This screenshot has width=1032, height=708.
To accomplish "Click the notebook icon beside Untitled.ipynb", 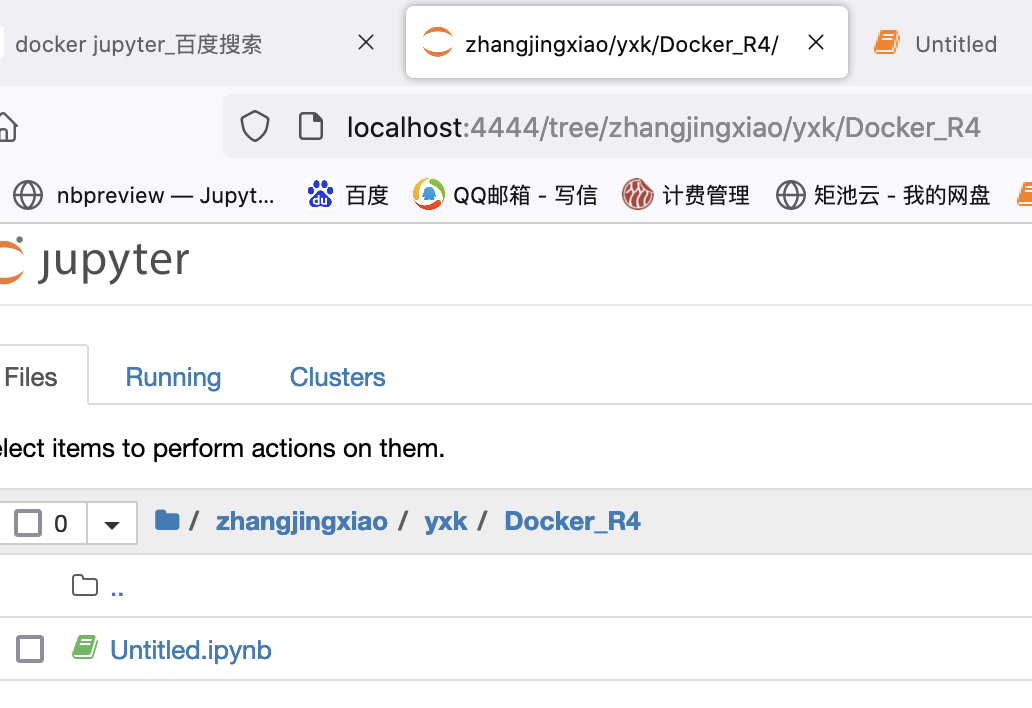I will tap(85, 648).
